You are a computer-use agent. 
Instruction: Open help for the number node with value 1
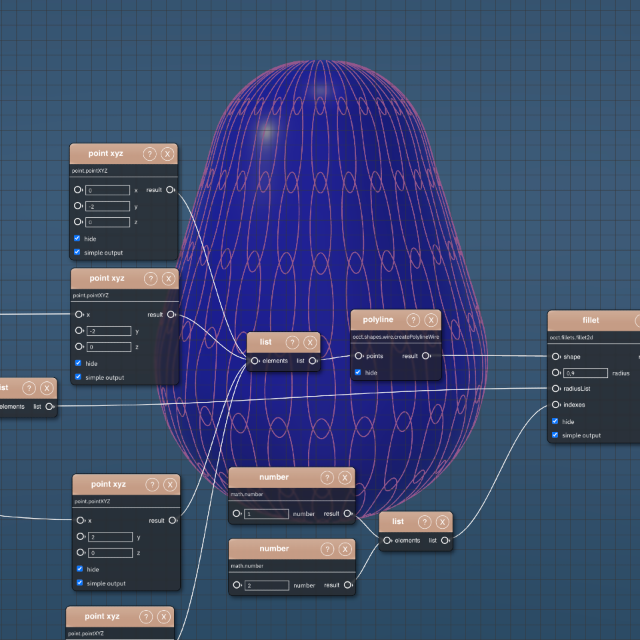tap(327, 478)
